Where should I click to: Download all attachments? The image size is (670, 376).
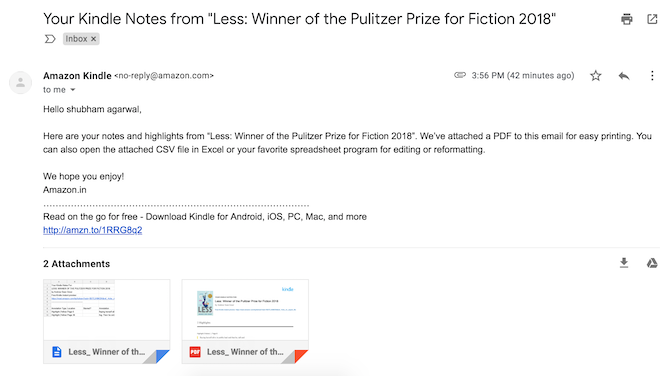[624, 263]
